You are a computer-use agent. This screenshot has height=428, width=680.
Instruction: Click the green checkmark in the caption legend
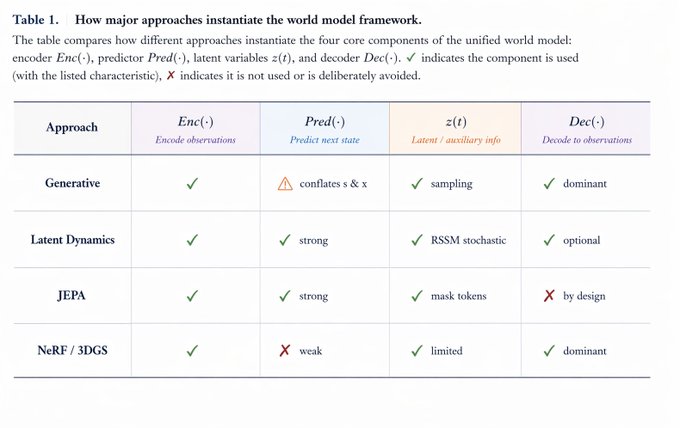[411, 57]
